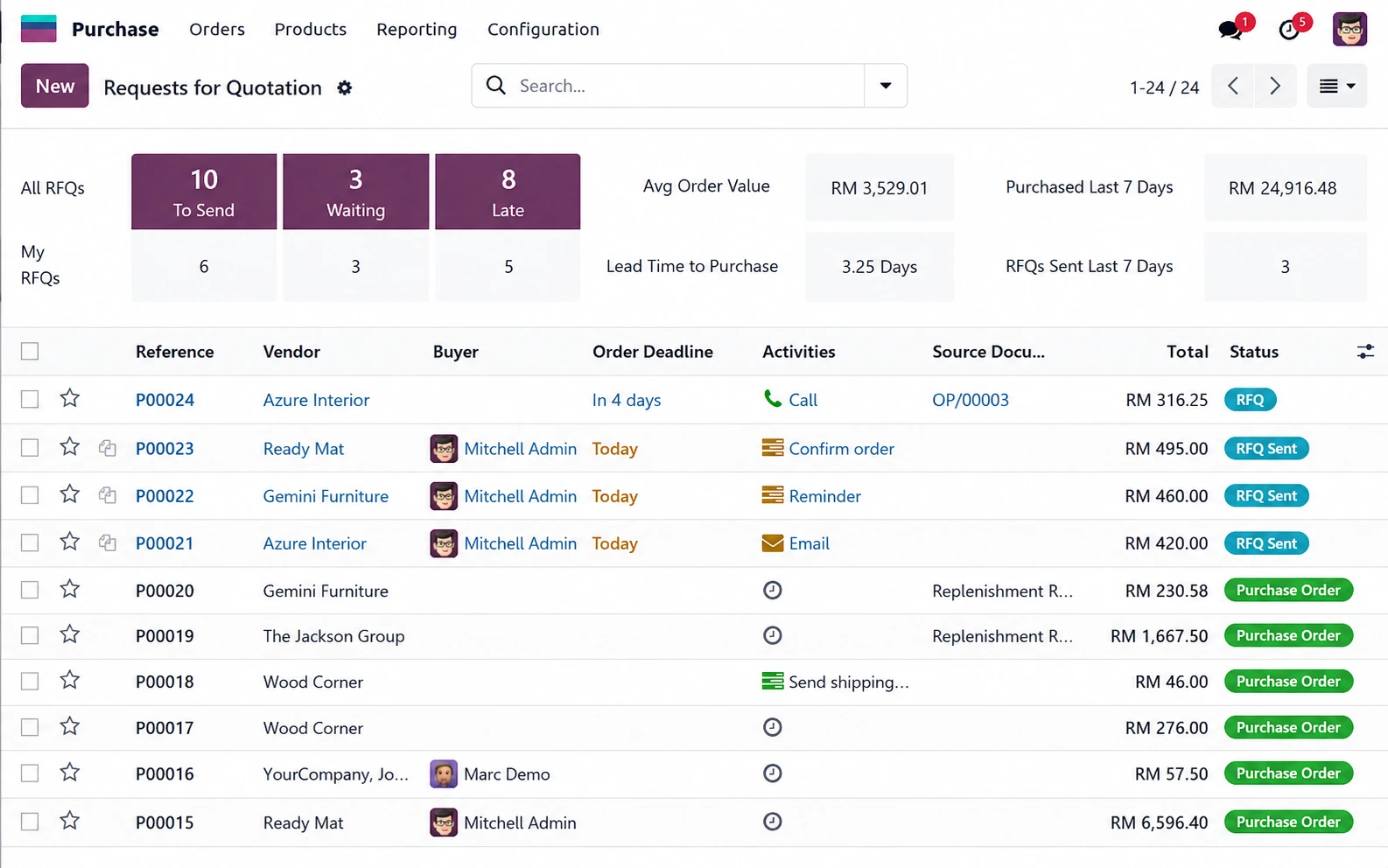This screenshot has height=868, width=1388.
Task: Expand the search options dropdown arrow
Action: 886,86
